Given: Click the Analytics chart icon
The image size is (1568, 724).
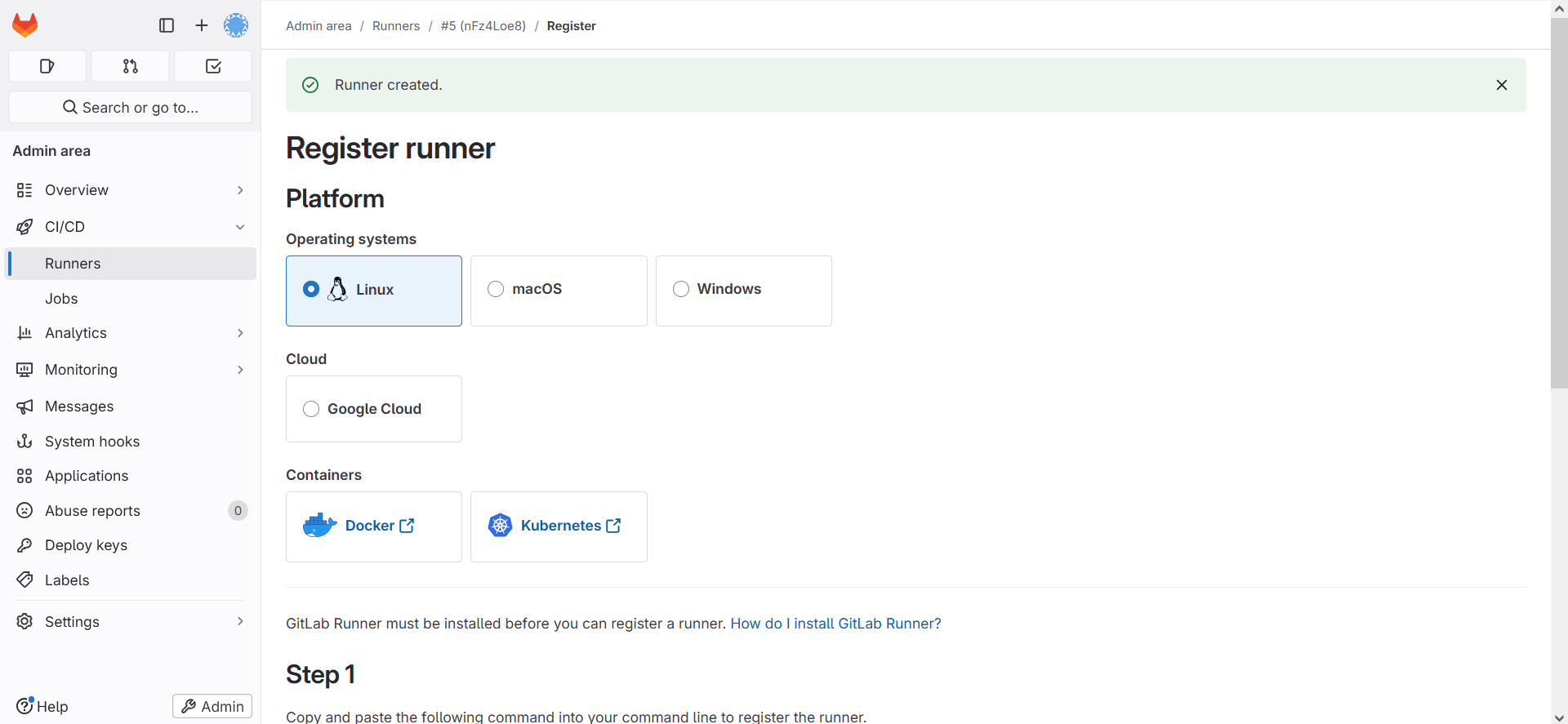Looking at the screenshot, I should [x=24, y=333].
